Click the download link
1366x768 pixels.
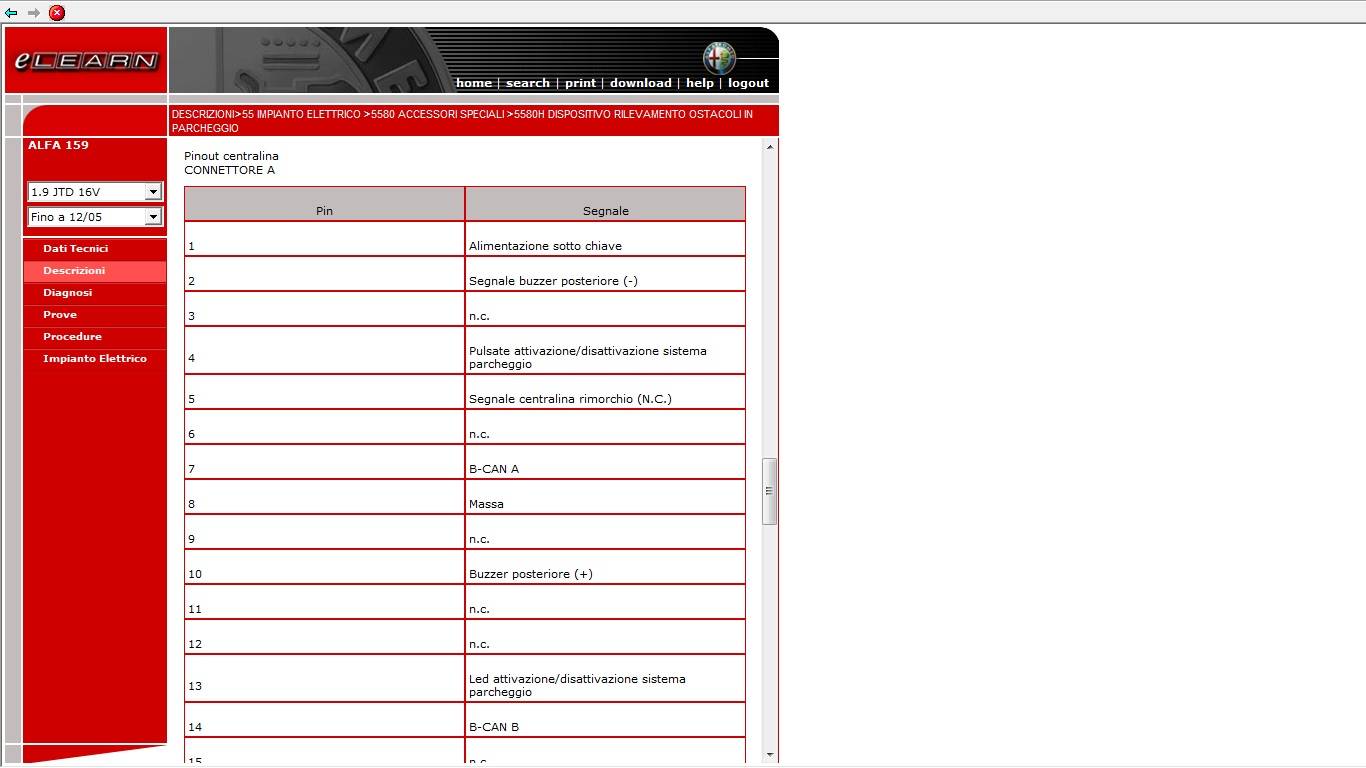640,83
